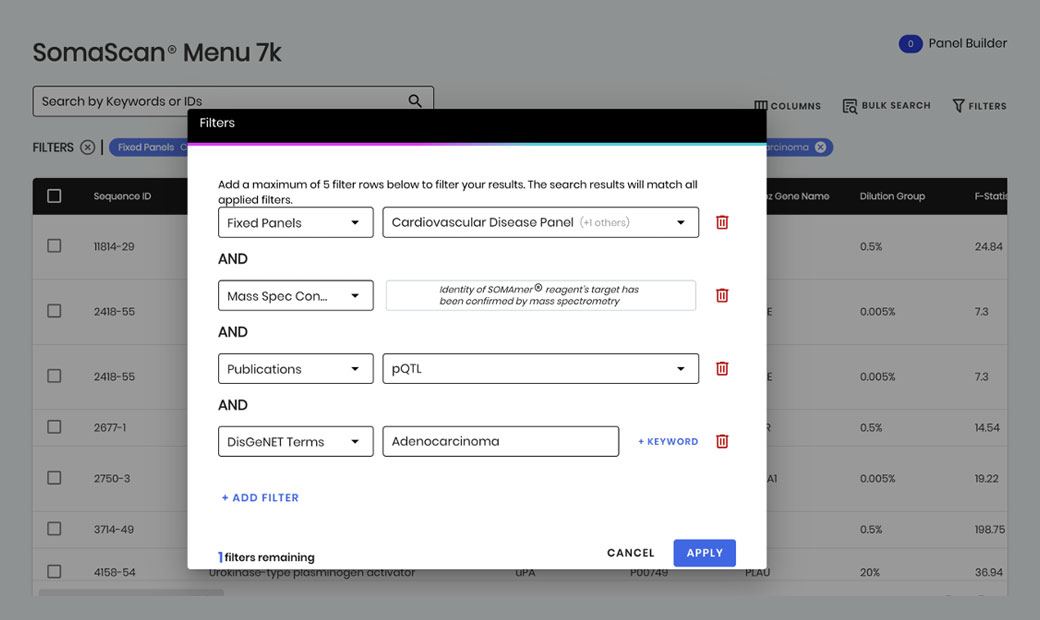Delete the Publications filter row via trash icon
Screen dimensions: 1040x620
722,368
